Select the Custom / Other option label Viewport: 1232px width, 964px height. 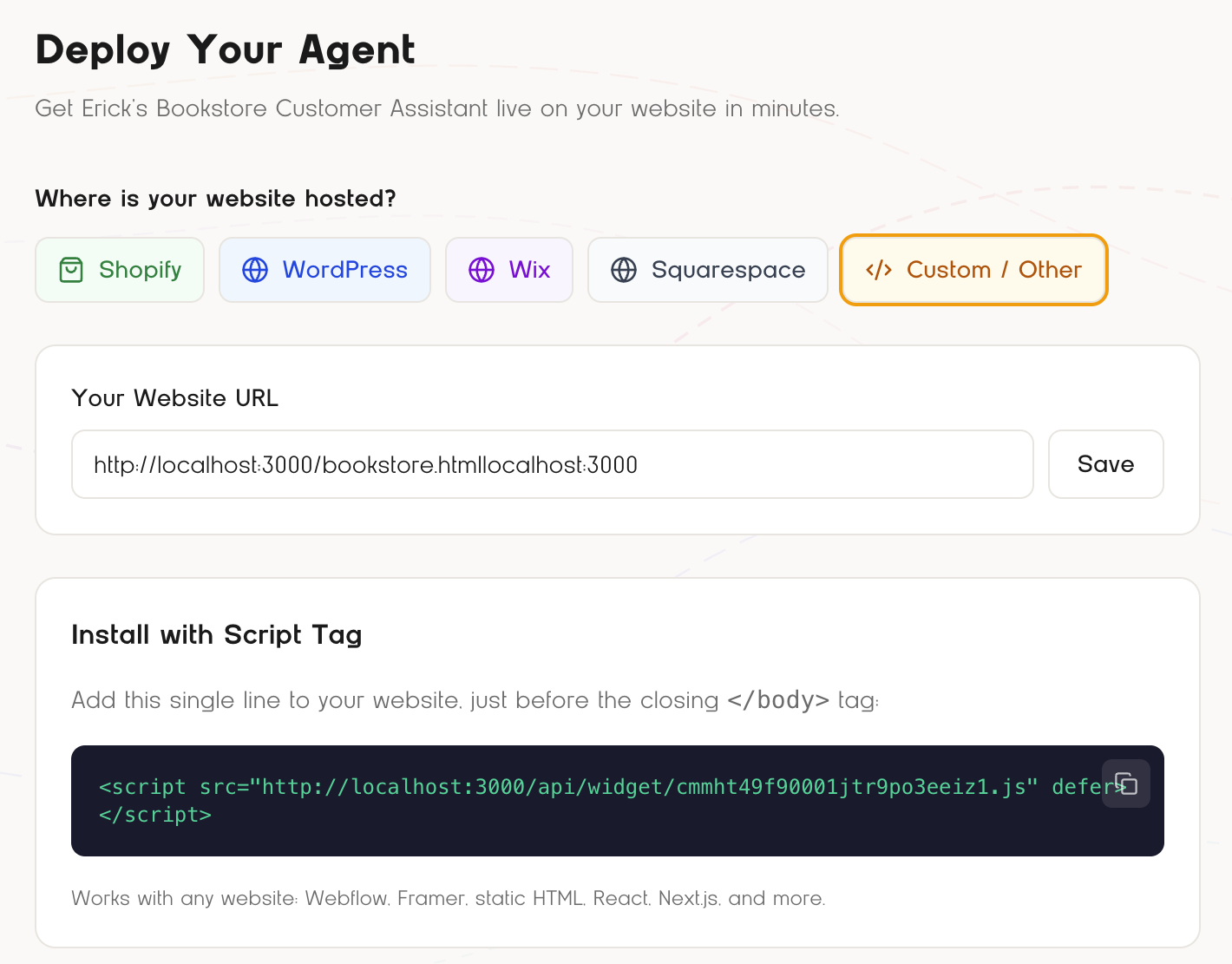pos(993,270)
